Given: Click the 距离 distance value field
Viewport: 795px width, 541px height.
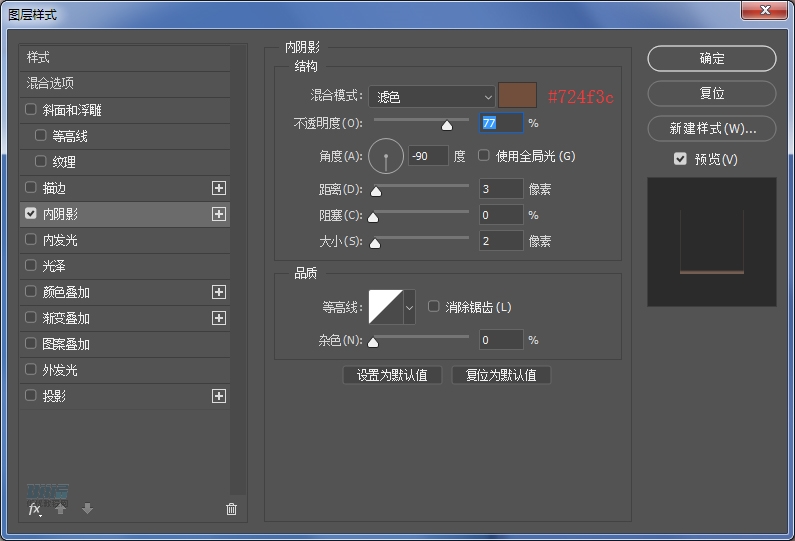Looking at the screenshot, I should (x=500, y=189).
